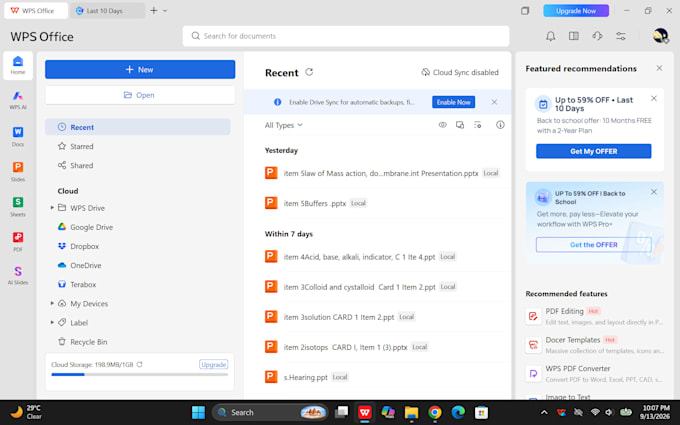Open Windows Start menu
This screenshot has width=680, height=425.
tap(198, 412)
